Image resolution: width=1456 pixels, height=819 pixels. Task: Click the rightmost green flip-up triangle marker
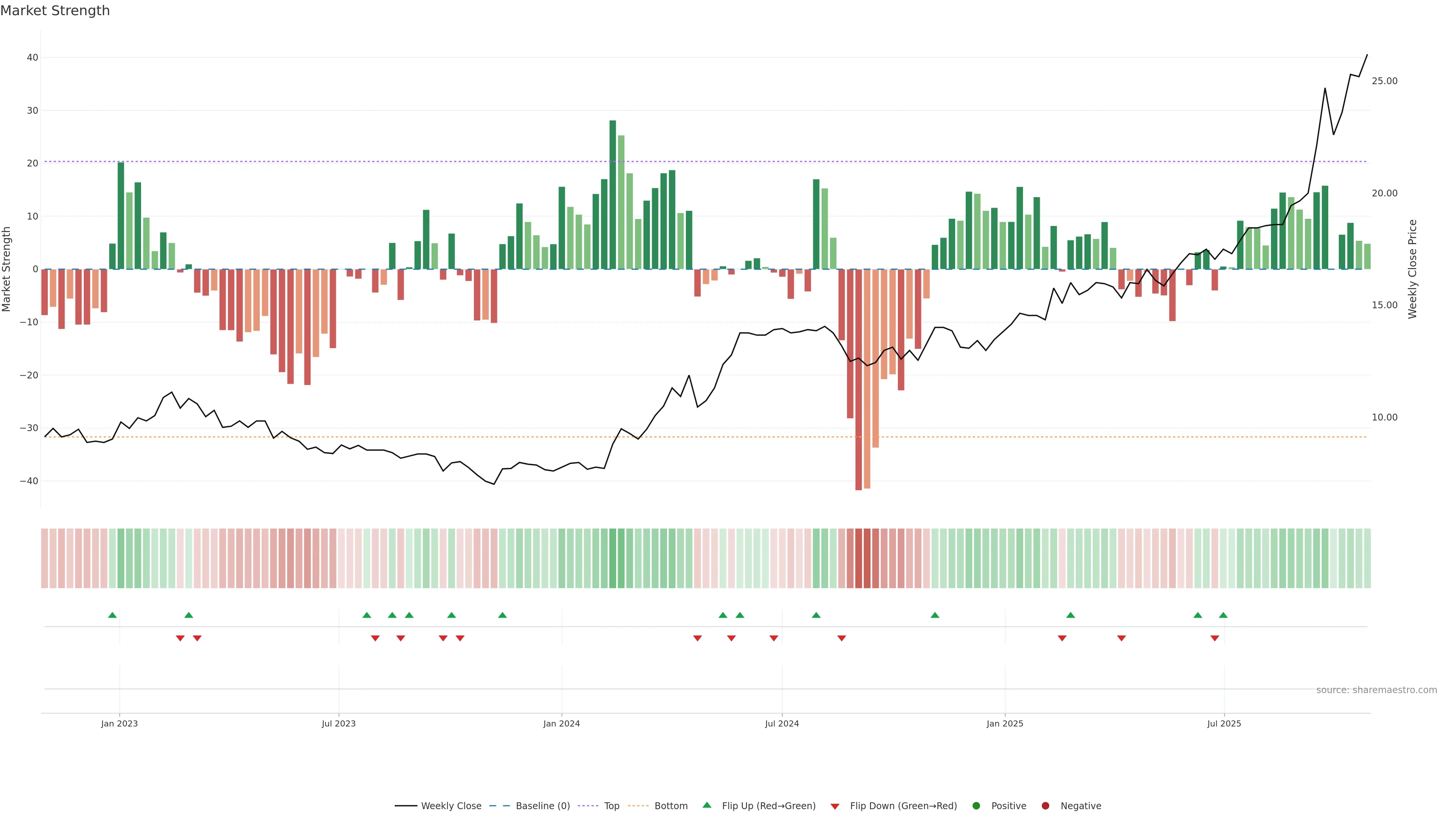[1223, 615]
